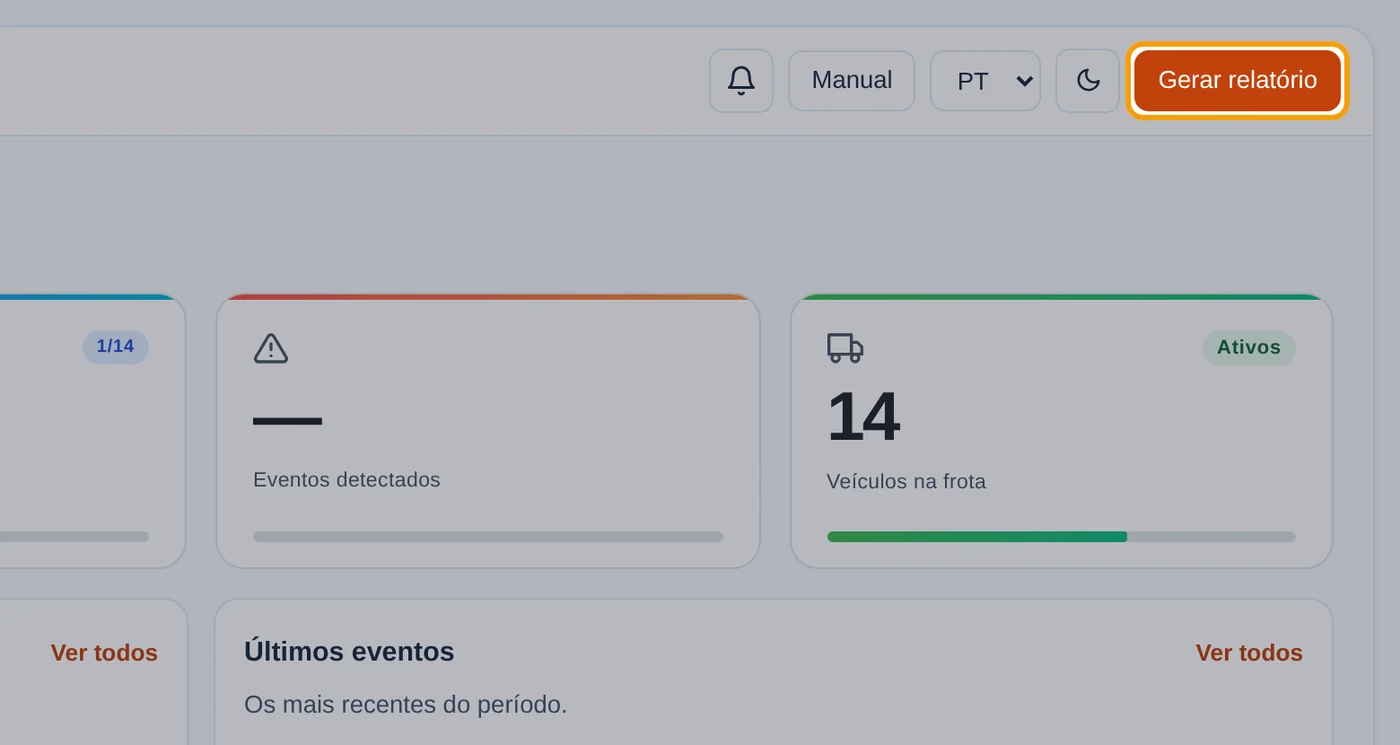Click Ver todos link in left panel

pyautogui.click(x=104, y=653)
